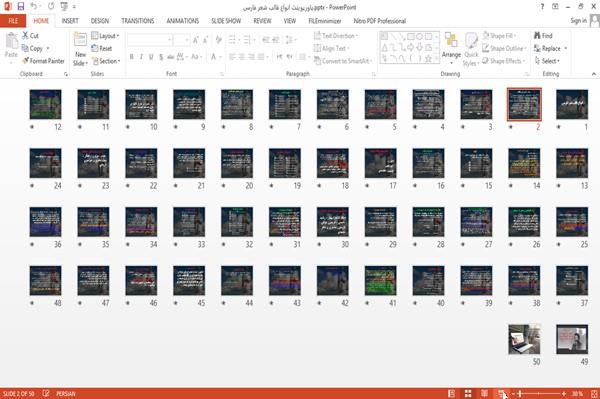Switch to the DESIGN tab
Image resolution: width=600 pixels, height=399 pixels.
click(100, 21)
